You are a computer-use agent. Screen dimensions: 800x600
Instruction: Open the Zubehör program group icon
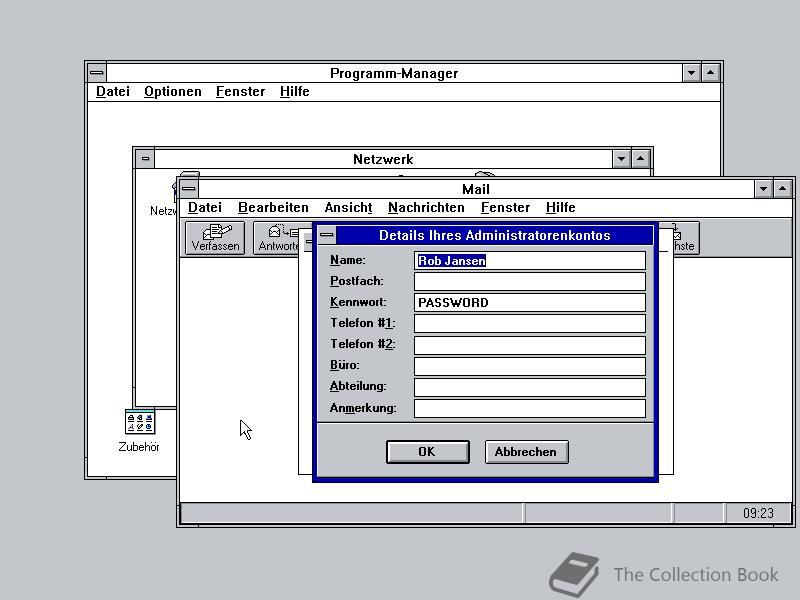(x=140, y=420)
